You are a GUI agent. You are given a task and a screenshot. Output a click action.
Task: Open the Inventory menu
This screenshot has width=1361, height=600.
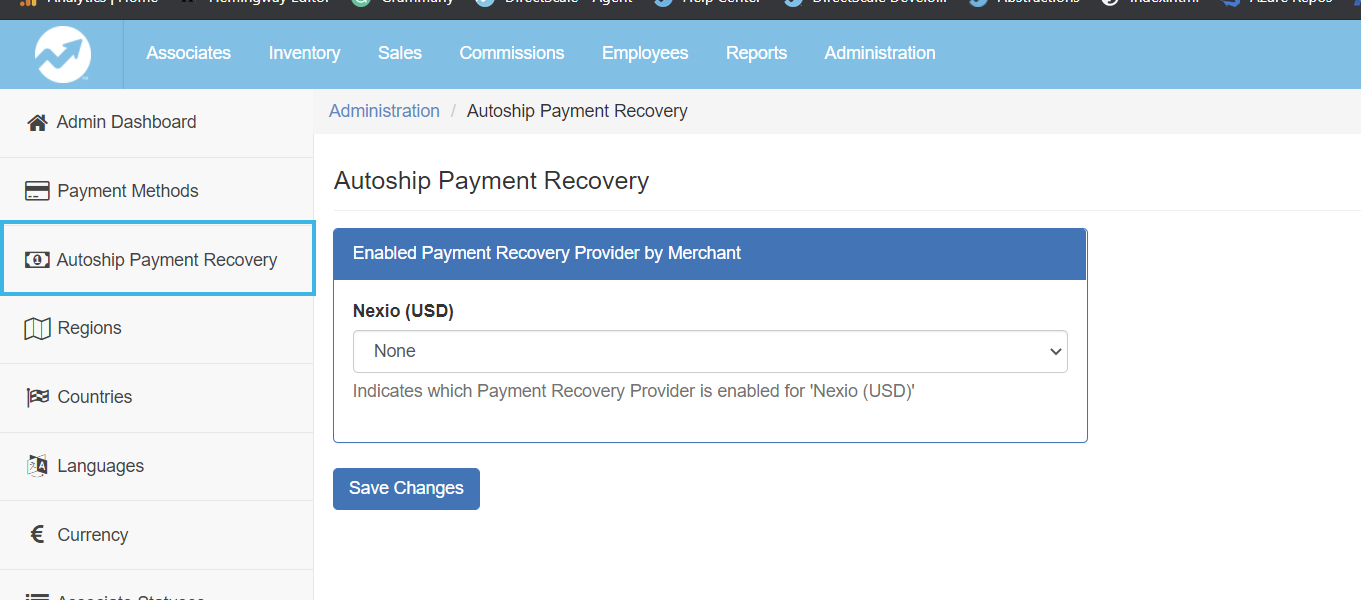(x=304, y=53)
